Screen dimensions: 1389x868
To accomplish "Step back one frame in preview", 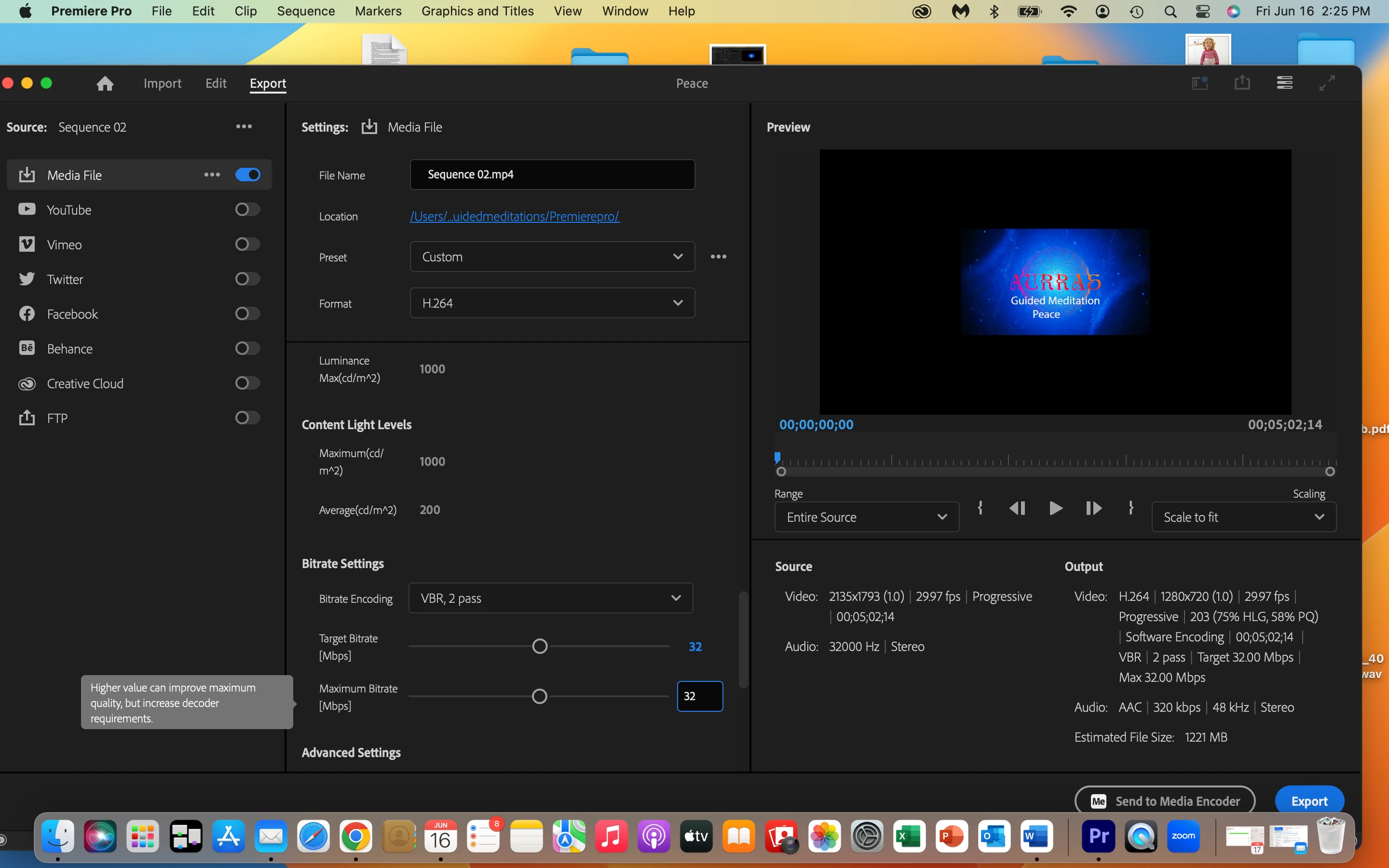I will pos(1017,508).
